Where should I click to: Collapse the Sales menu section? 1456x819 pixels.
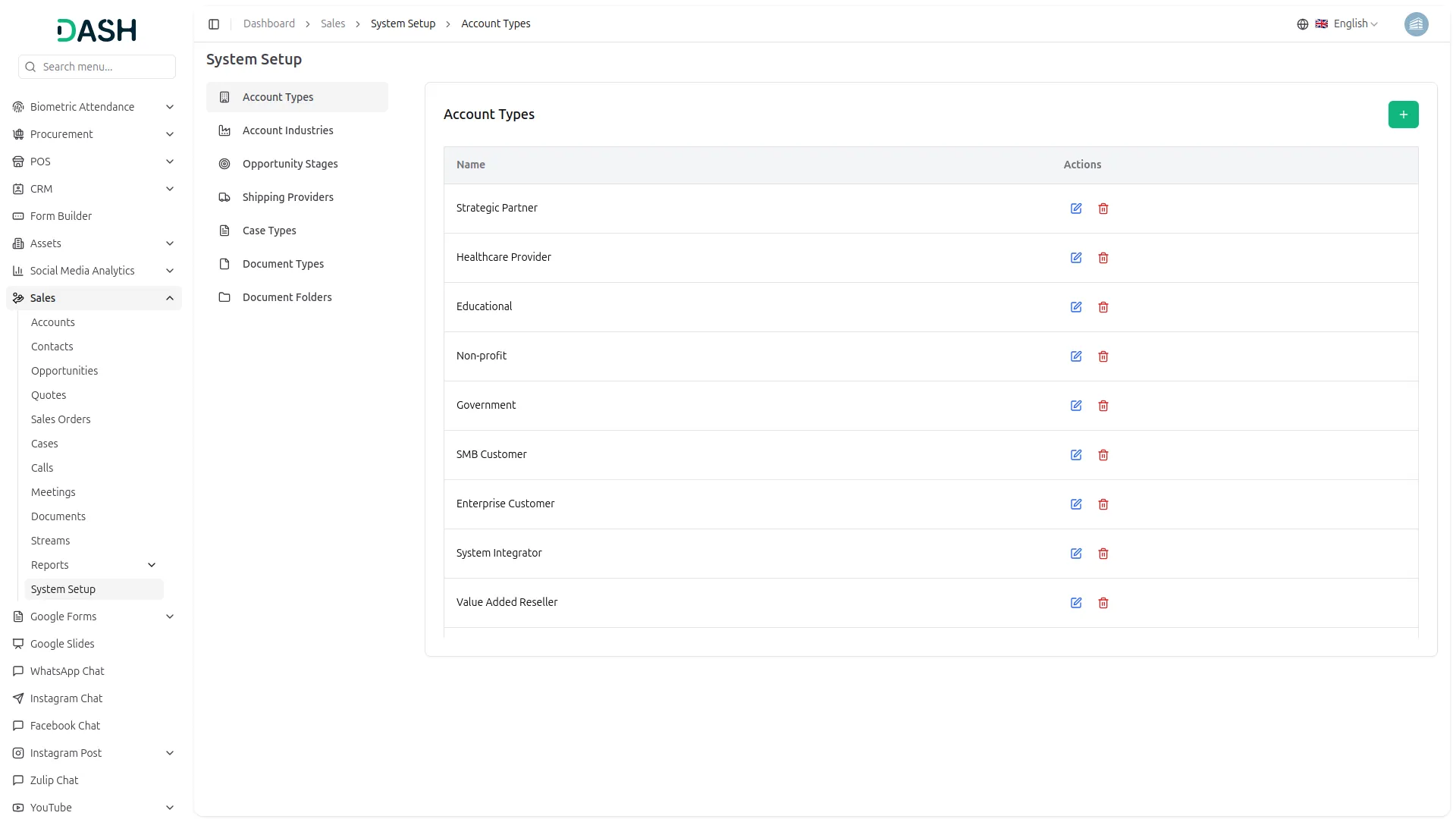point(169,298)
